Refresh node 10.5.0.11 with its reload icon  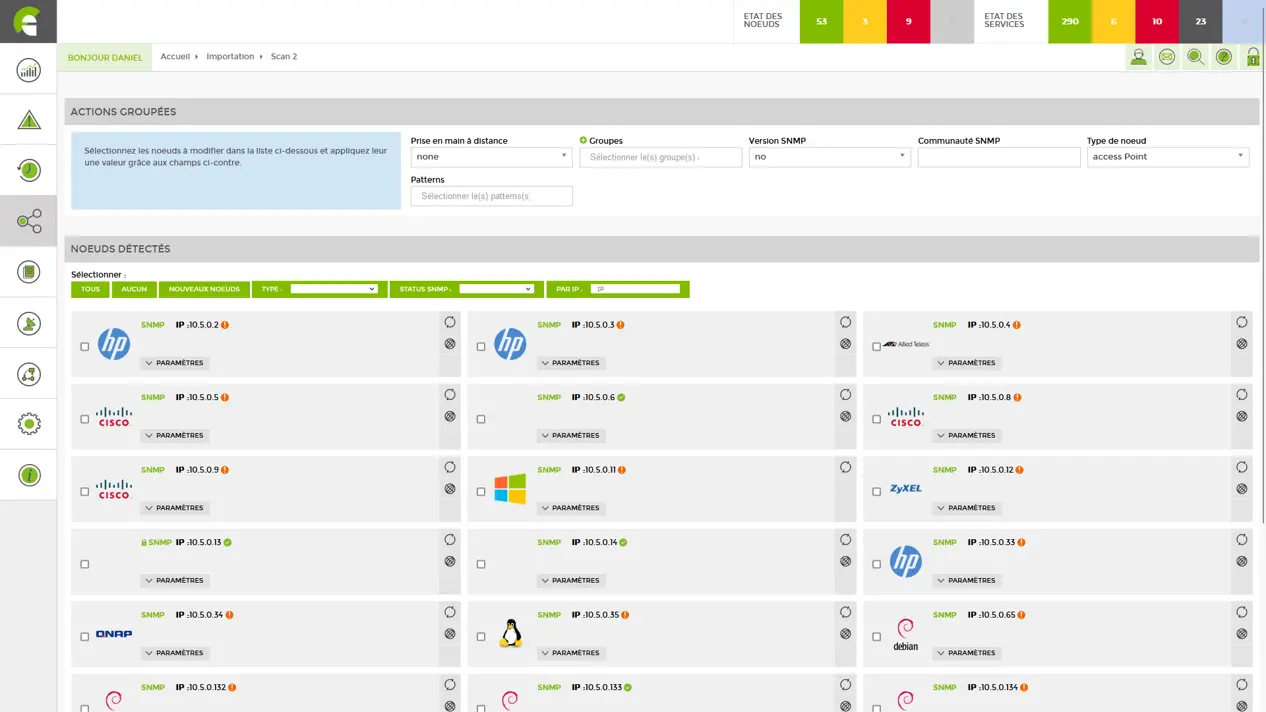(x=845, y=467)
